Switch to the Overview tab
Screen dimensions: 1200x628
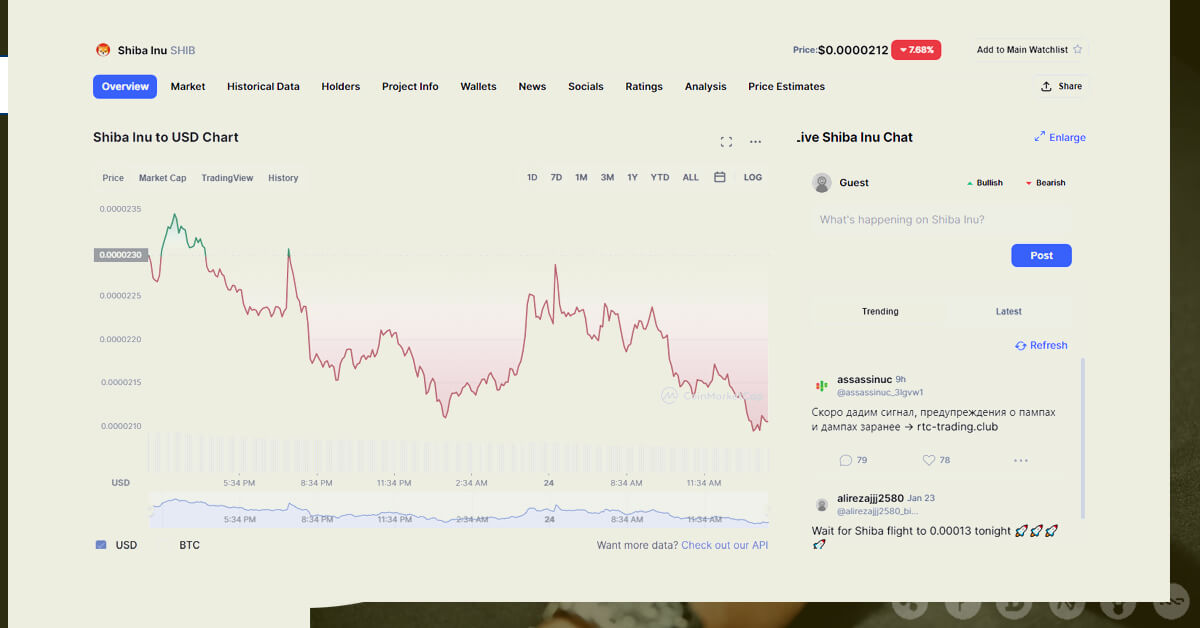coord(125,87)
